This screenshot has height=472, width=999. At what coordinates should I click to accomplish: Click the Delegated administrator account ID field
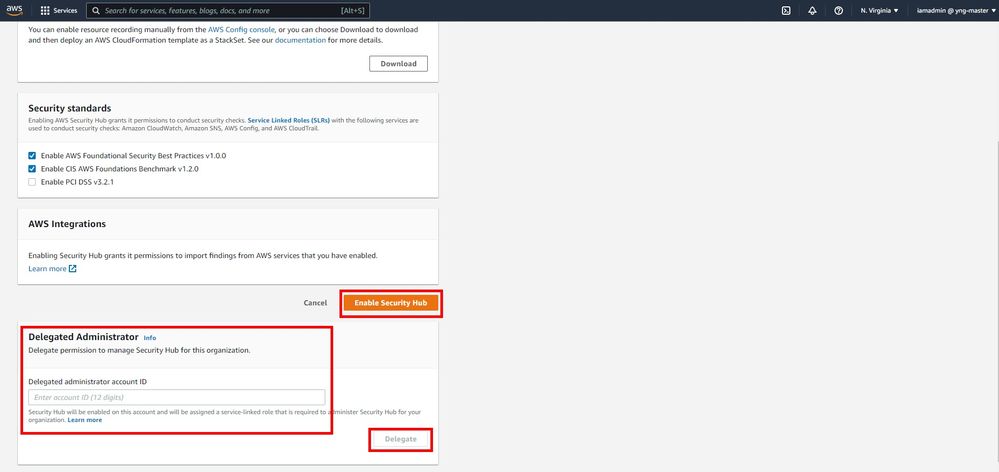pyautogui.click(x=177, y=397)
